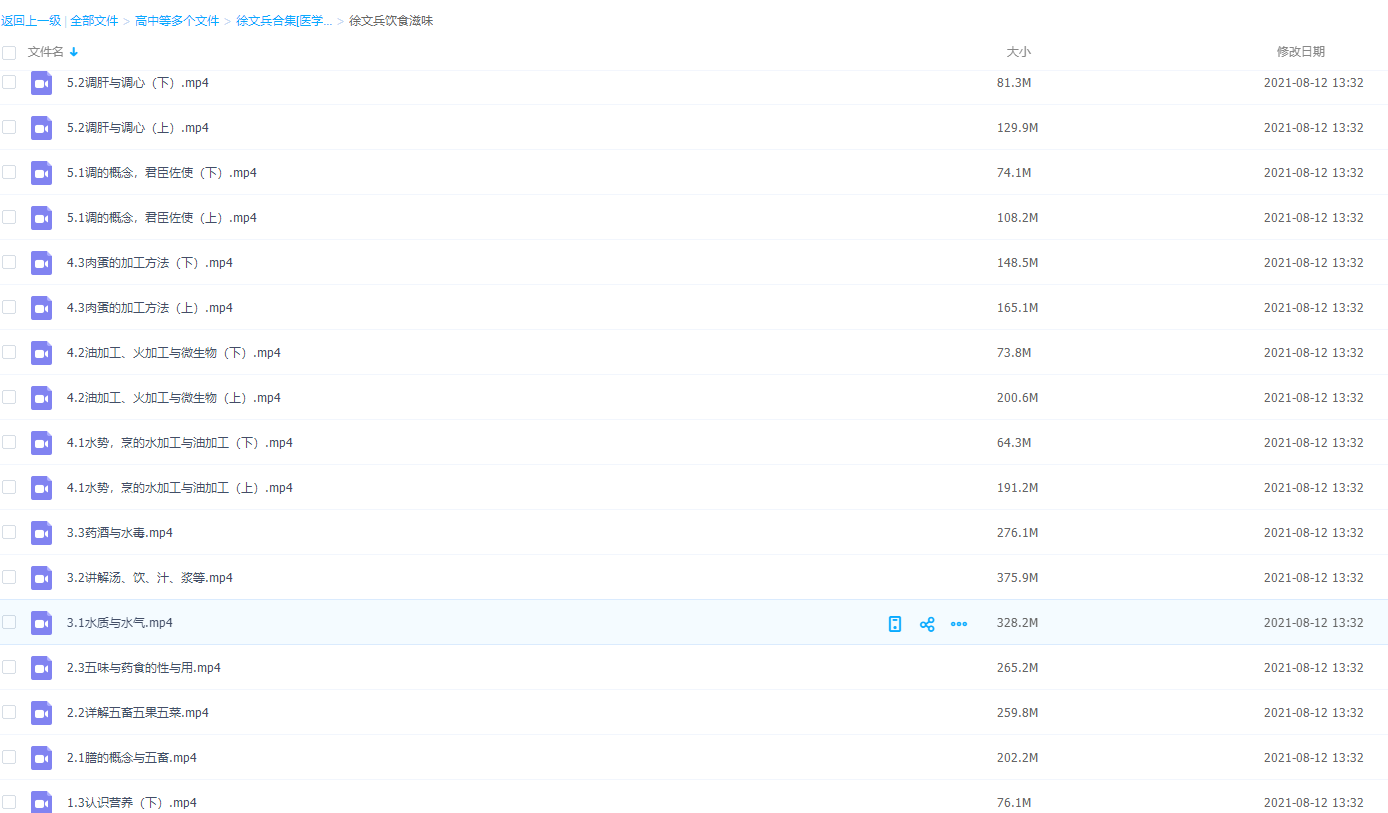Go to 全部文件 in the breadcrumb
The width and height of the screenshot is (1388, 813).
point(94,21)
